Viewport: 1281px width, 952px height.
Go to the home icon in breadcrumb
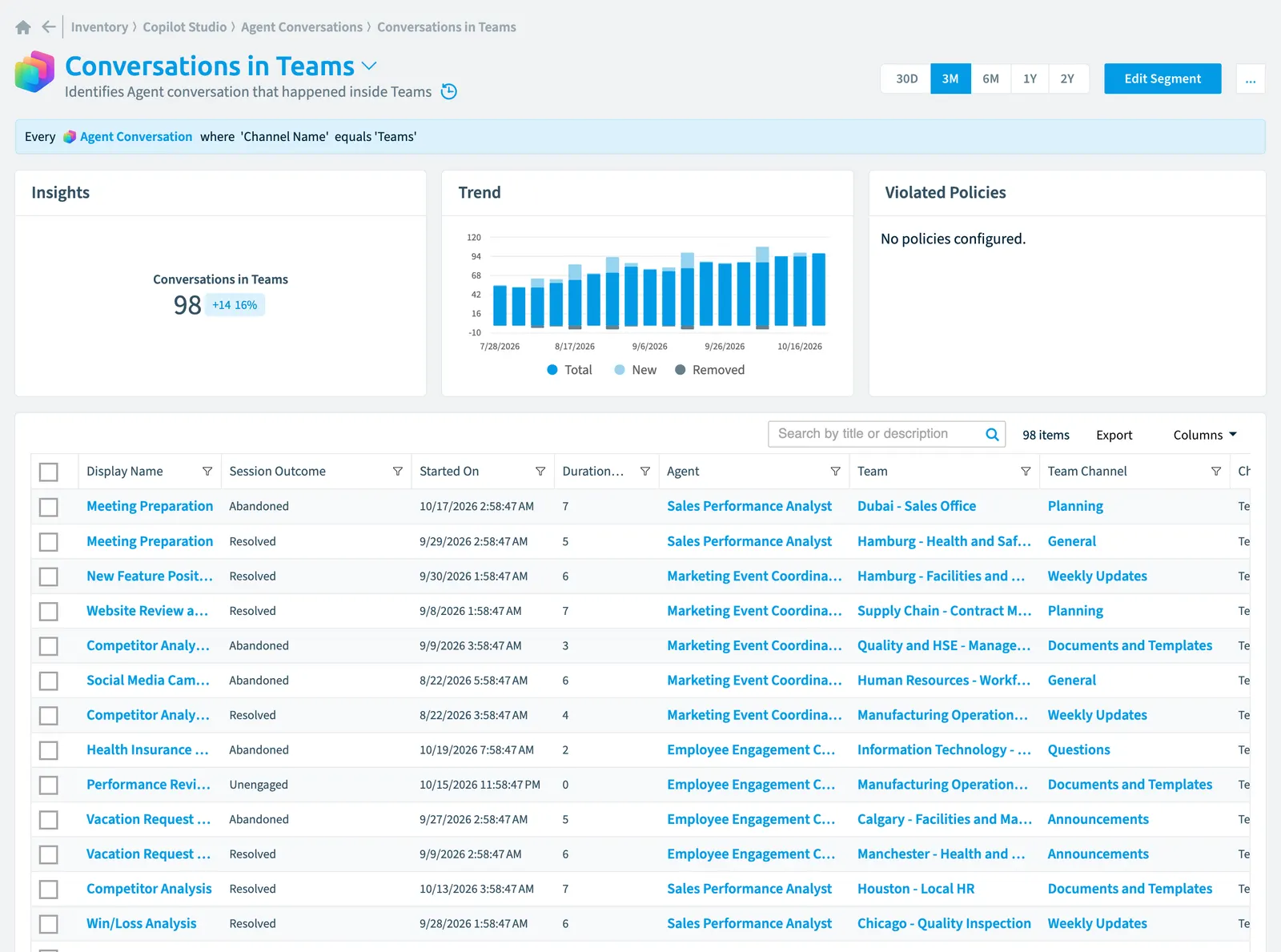click(23, 27)
